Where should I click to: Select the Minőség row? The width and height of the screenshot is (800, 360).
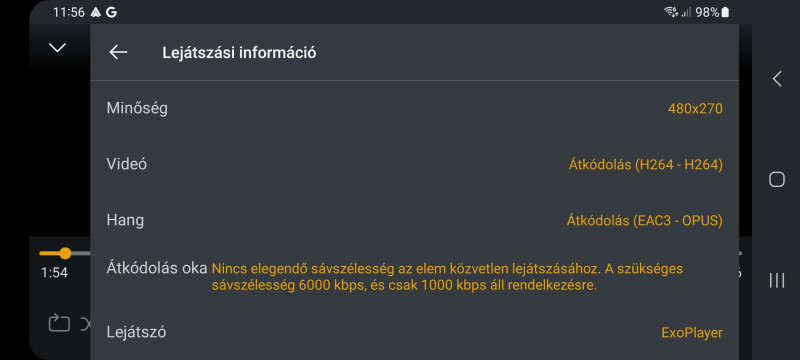point(414,109)
